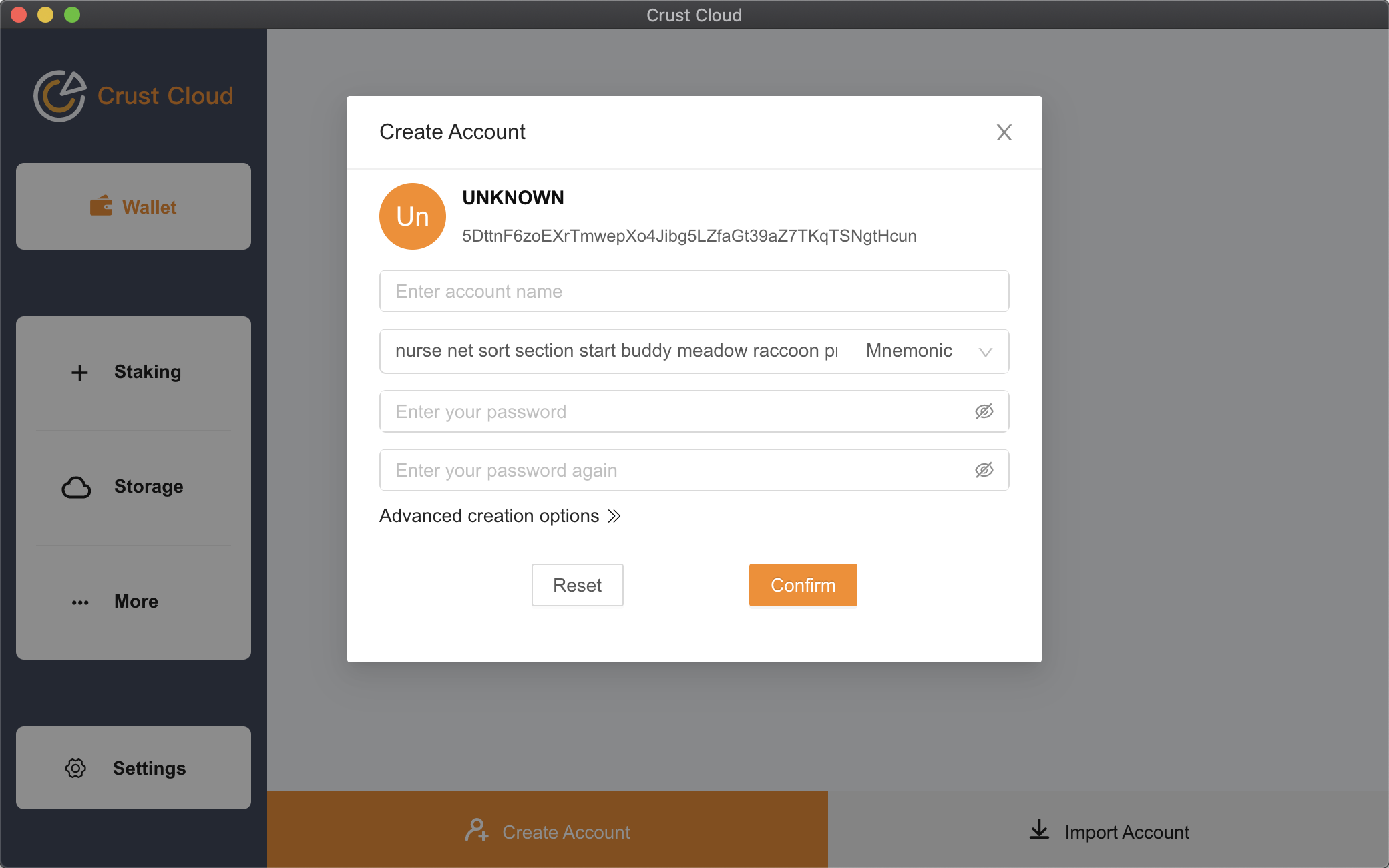This screenshot has width=1389, height=868.
Task: Click the Storage cloud icon
Action: [77, 487]
